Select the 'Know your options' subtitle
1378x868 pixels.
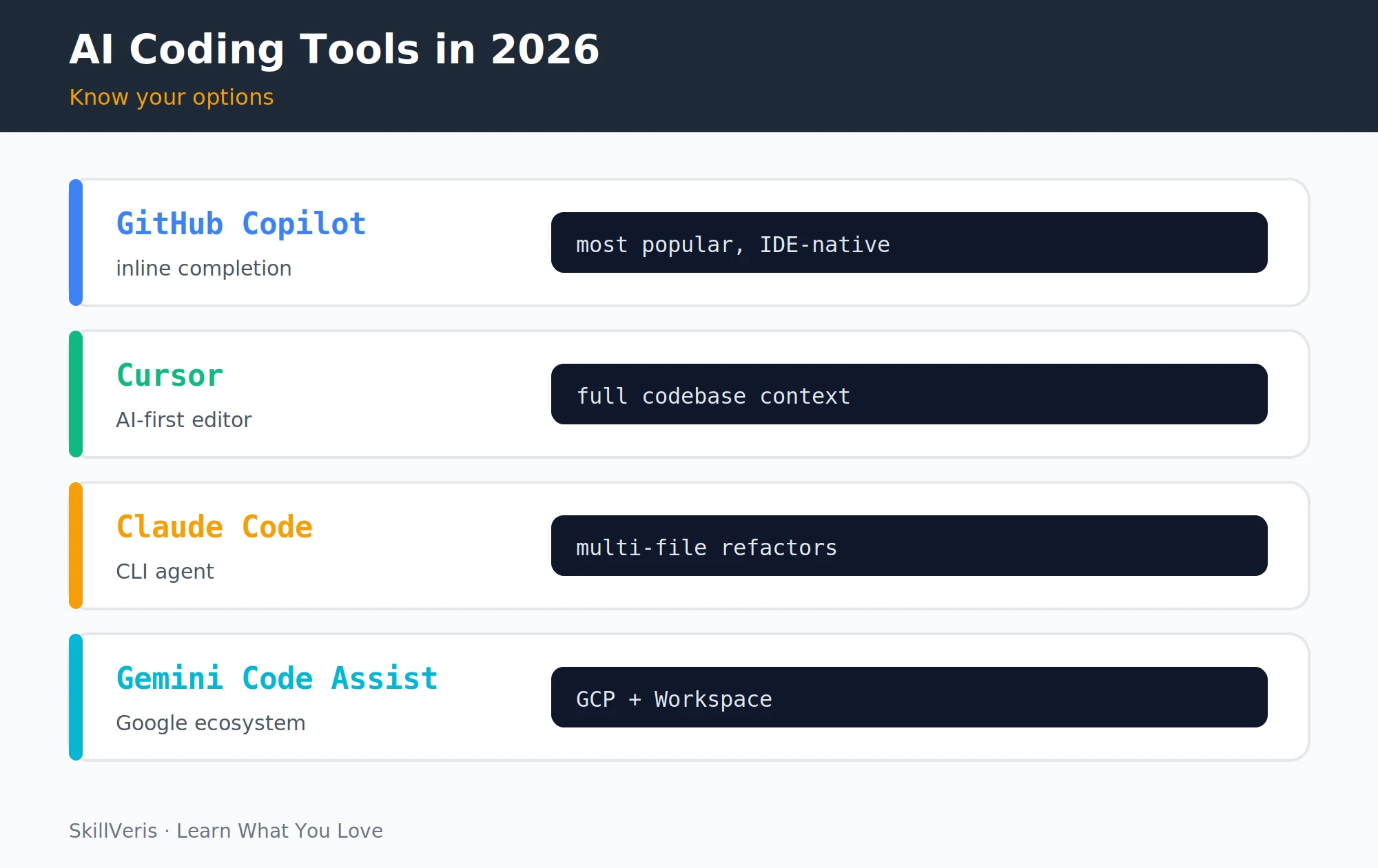(172, 97)
